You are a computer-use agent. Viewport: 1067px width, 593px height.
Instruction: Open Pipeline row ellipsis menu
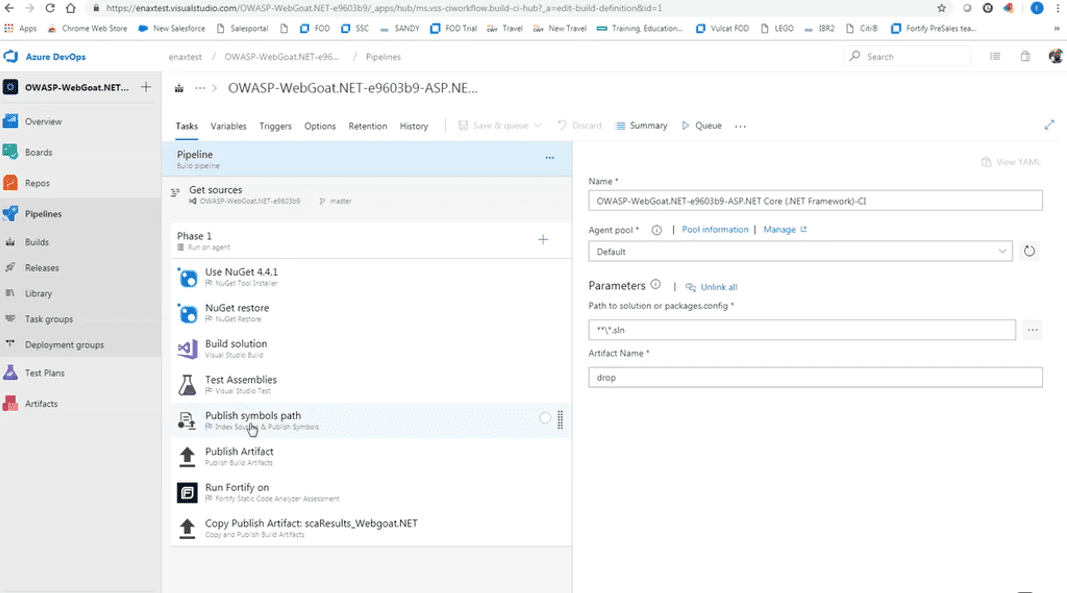(550, 158)
